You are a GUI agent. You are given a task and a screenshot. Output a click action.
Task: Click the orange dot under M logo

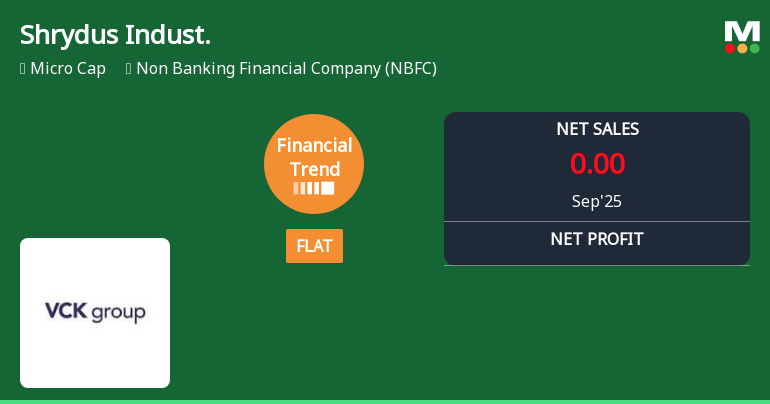coord(742,48)
